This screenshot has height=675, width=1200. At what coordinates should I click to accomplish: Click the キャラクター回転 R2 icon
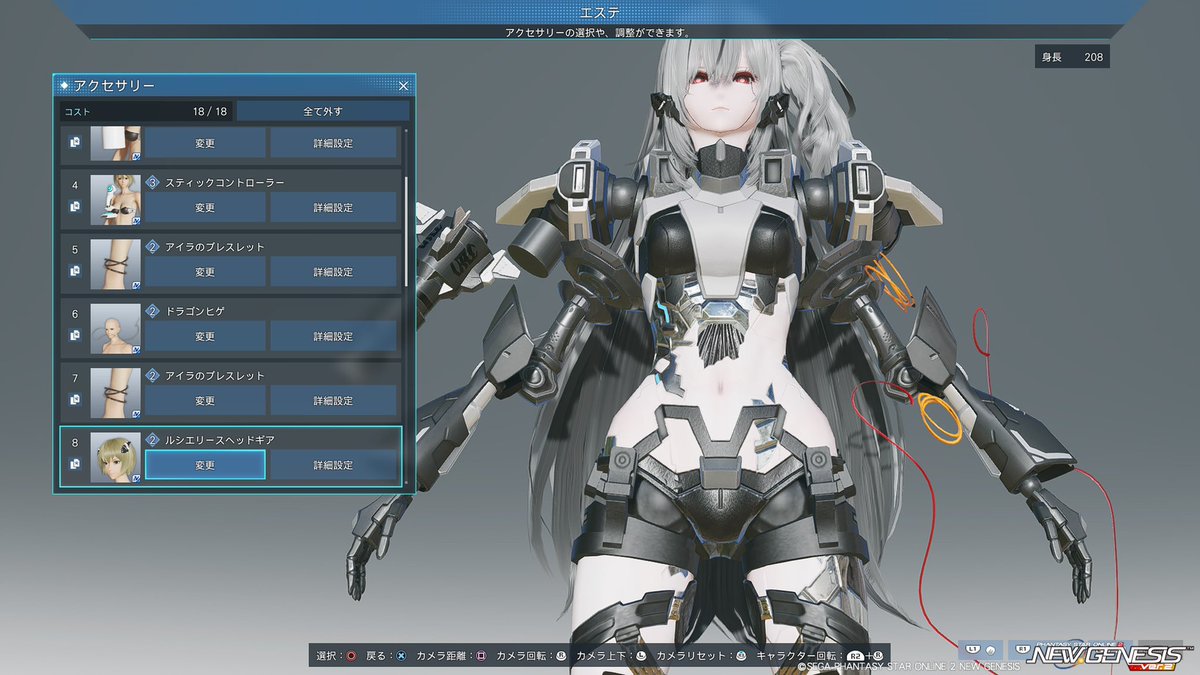[855, 657]
